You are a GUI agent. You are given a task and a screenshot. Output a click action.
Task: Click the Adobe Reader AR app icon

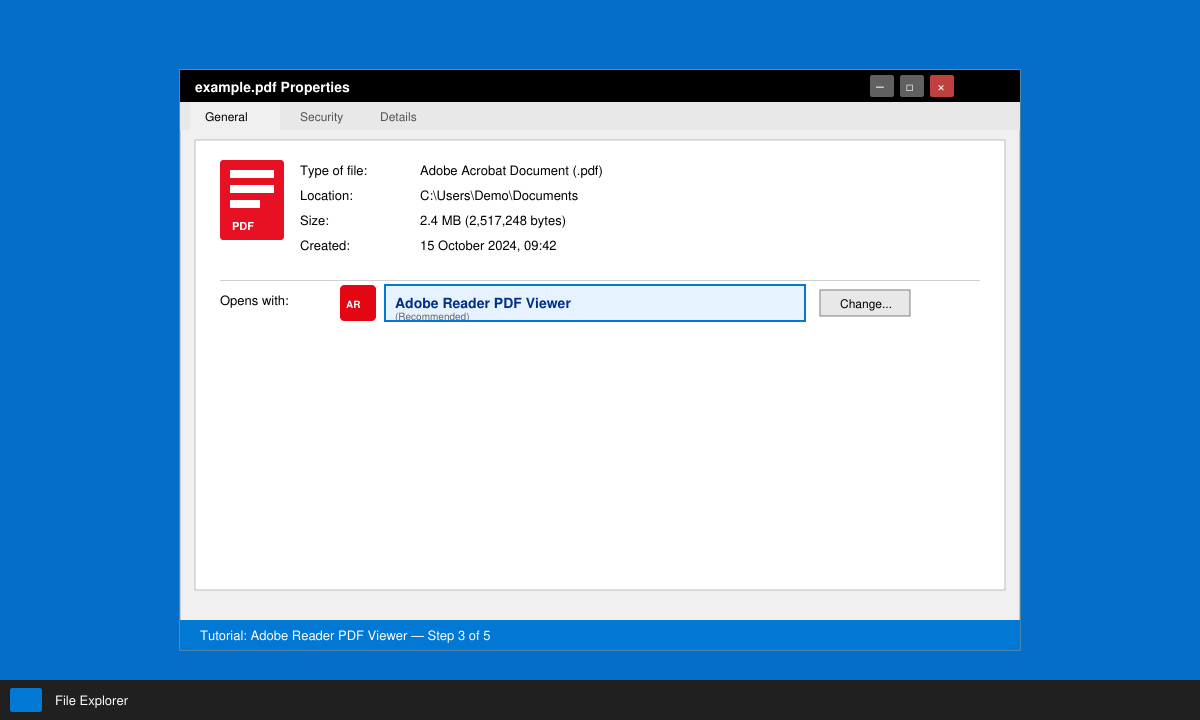tap(358, 303)
